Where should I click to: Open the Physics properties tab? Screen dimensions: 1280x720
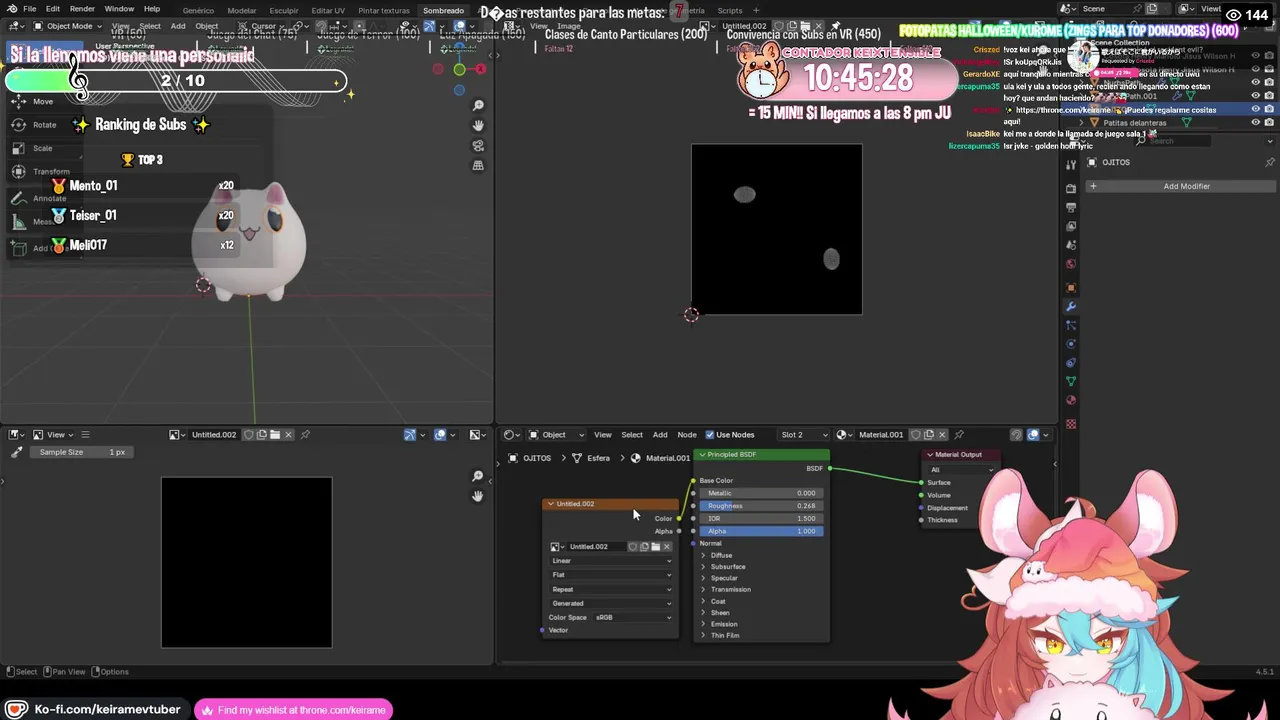click(x=1071, y=344)
